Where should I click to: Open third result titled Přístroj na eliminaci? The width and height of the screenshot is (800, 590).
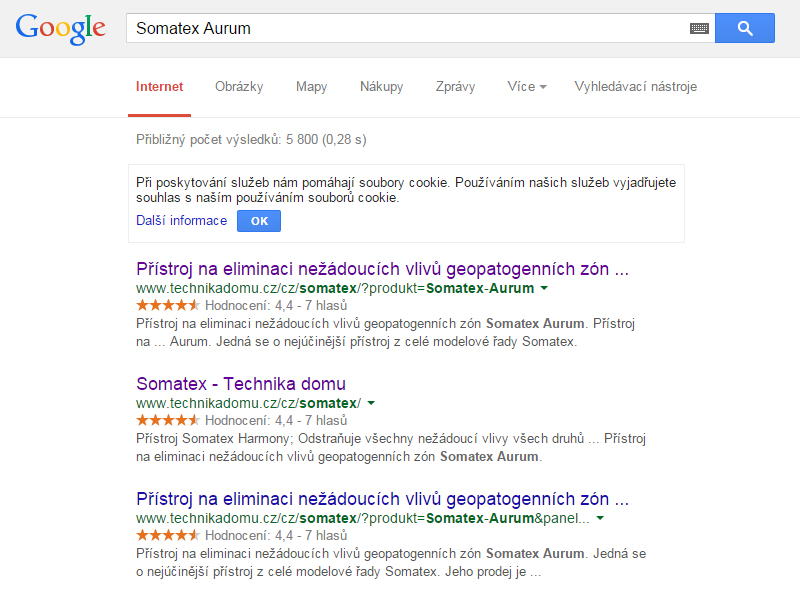tap(382, 499)
